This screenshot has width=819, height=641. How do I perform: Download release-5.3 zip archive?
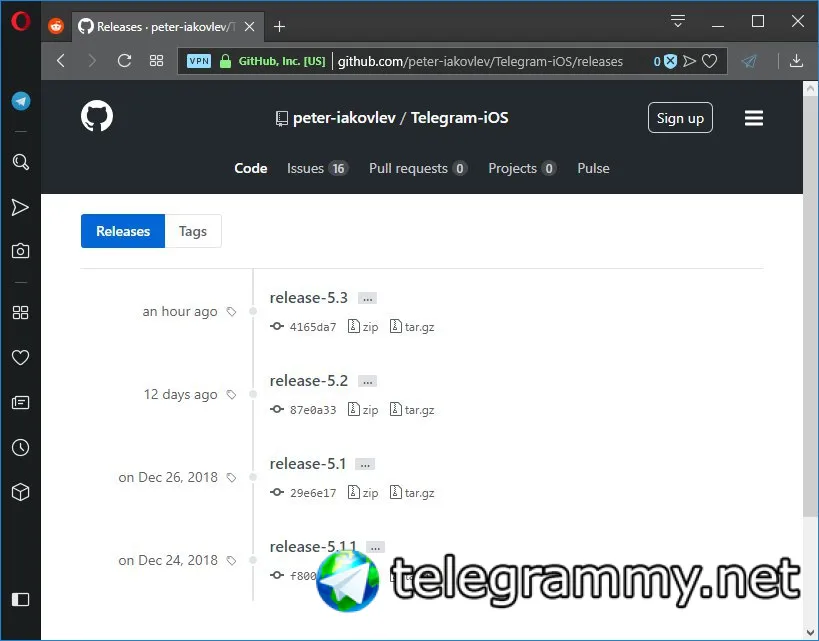click(363, 327)
